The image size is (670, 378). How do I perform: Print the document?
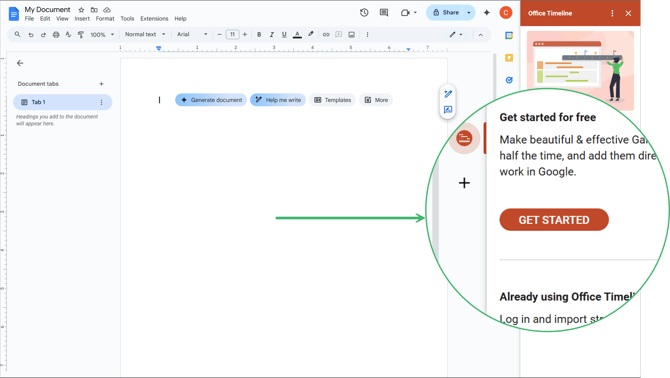click(x=56, y=35)
